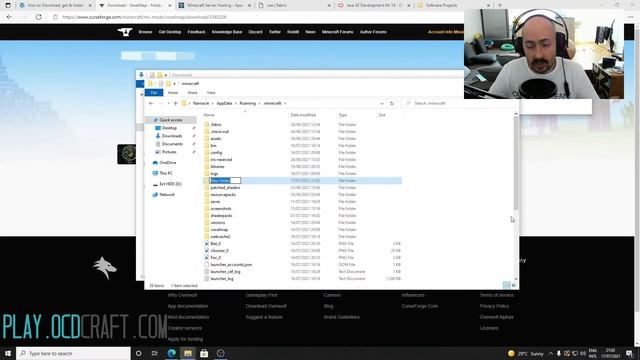The width and height of the screenshot is (640, 360).
Task: Switch to the Minecraft Server Hosting tab
Action: tap(215, 5)
